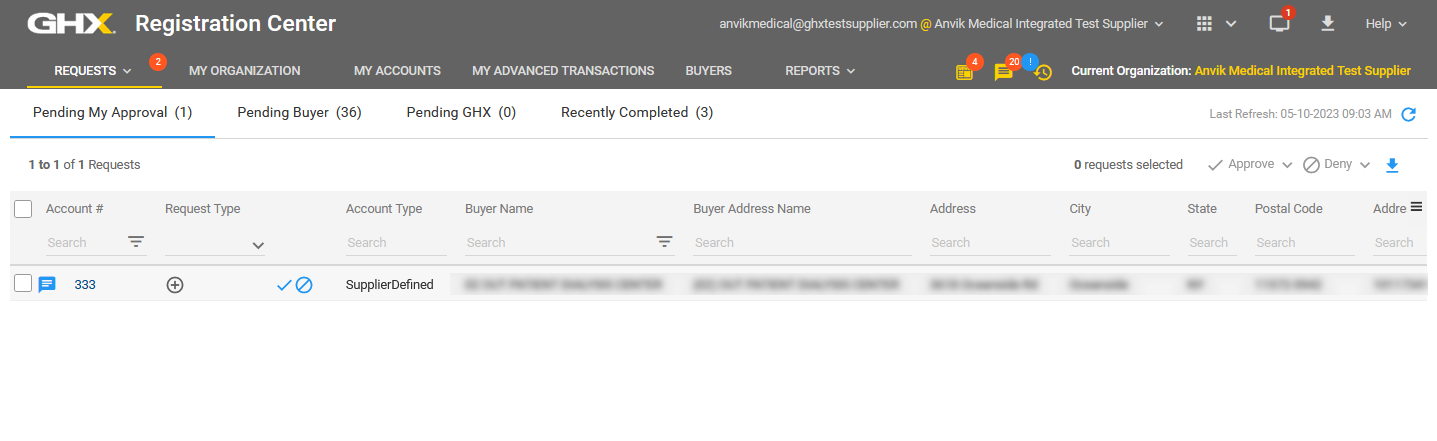This screenshot has height=441, width=1437.
Task: Open the Help dropdown menu
Action: click(1386, 23)
